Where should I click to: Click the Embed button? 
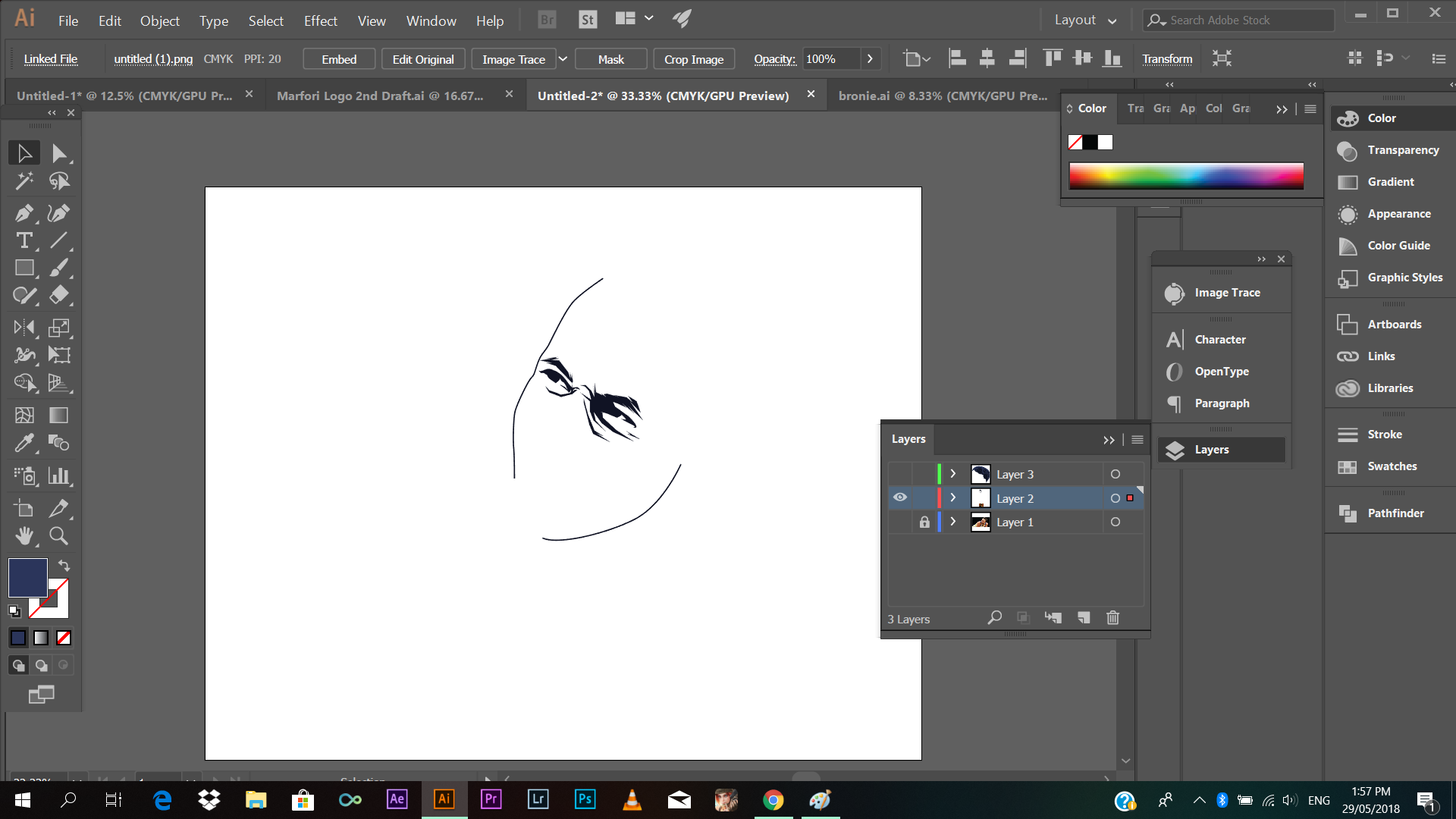click(x=339, y=59)
